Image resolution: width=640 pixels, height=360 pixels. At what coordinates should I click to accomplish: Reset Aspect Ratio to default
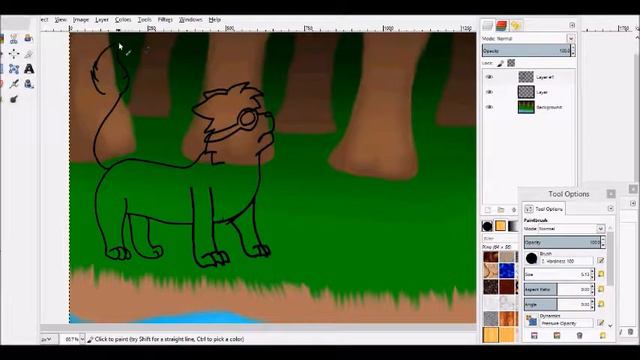(x=601, y=289)
